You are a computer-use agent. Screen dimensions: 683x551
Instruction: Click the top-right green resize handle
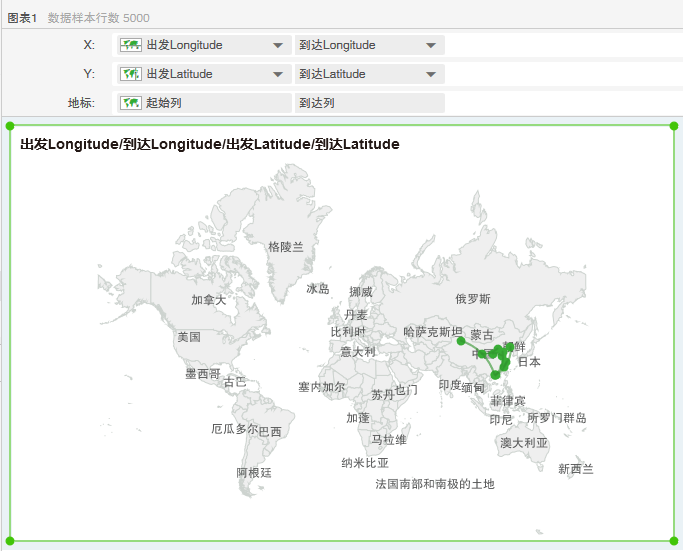pos(674,126)
